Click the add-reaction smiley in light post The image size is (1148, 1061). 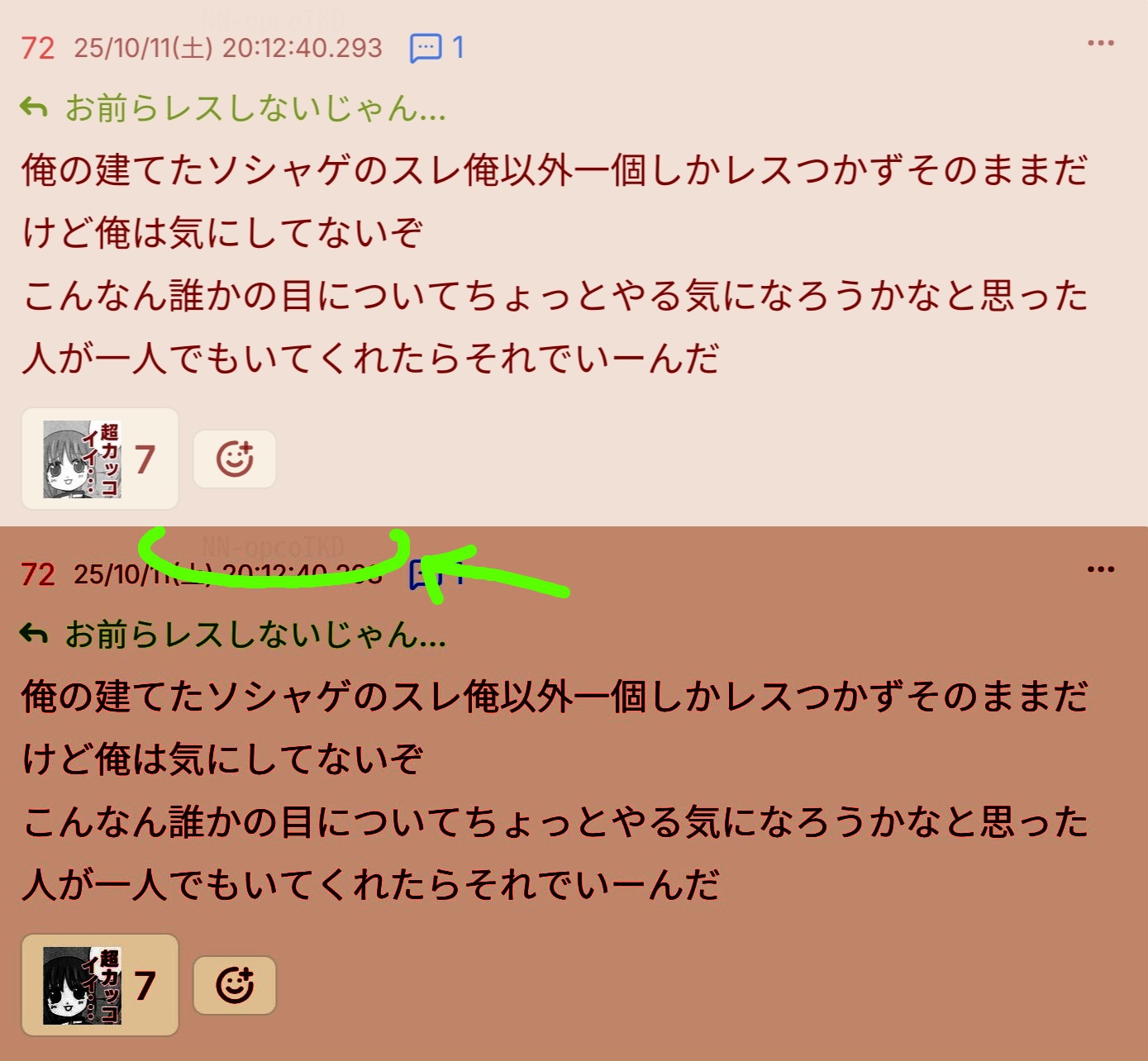(x=235, y=459)
